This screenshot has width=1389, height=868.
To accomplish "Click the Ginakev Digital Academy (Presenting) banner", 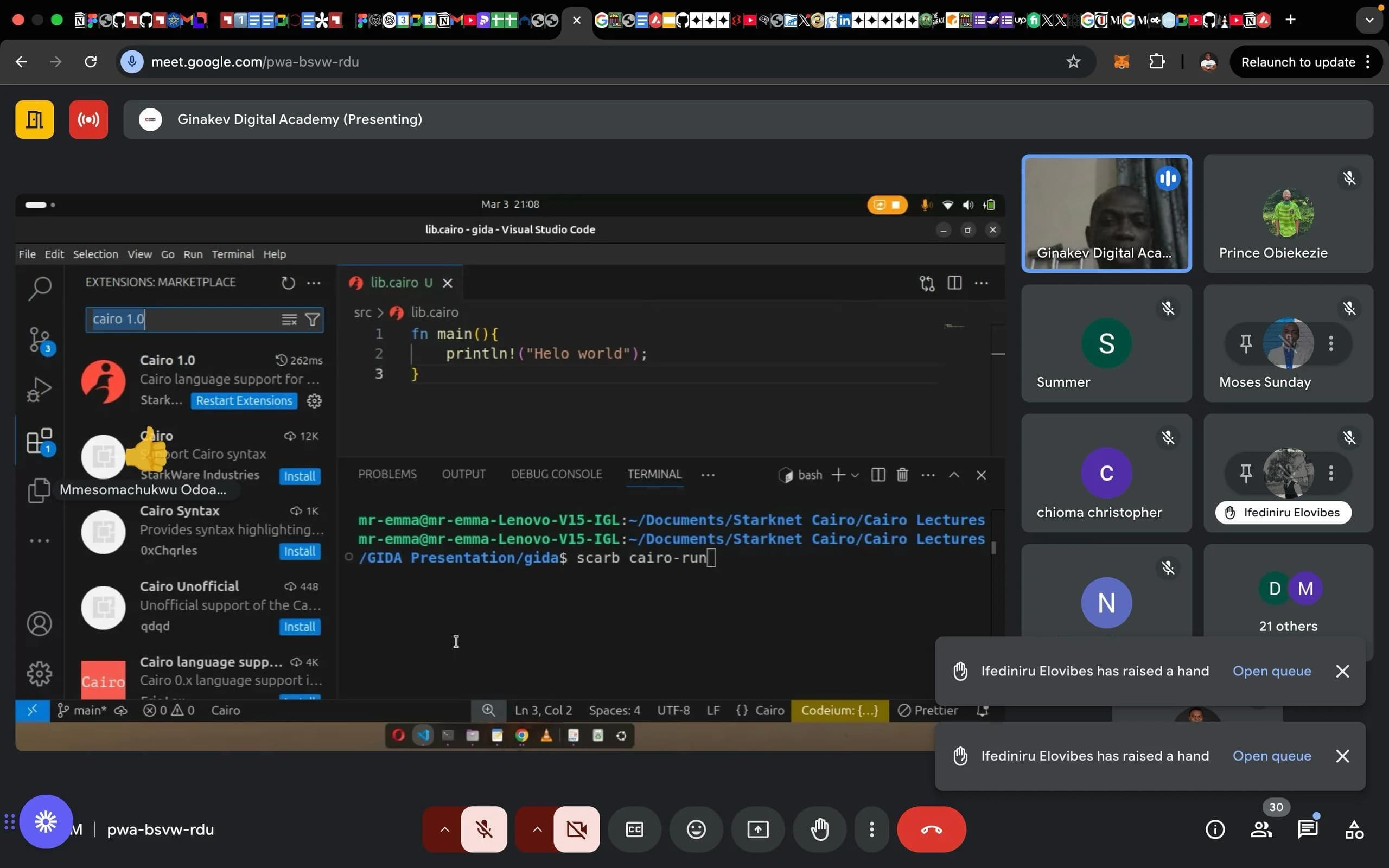I will pos(748,119).
